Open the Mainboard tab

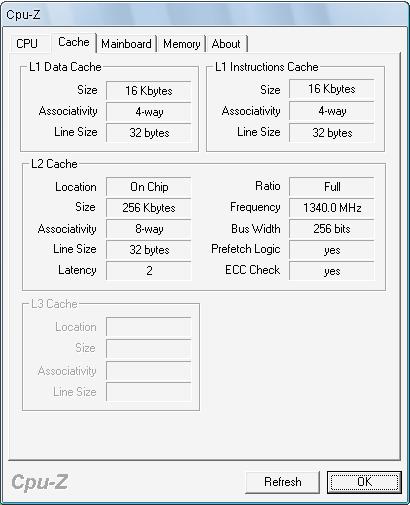coord(126,44)
